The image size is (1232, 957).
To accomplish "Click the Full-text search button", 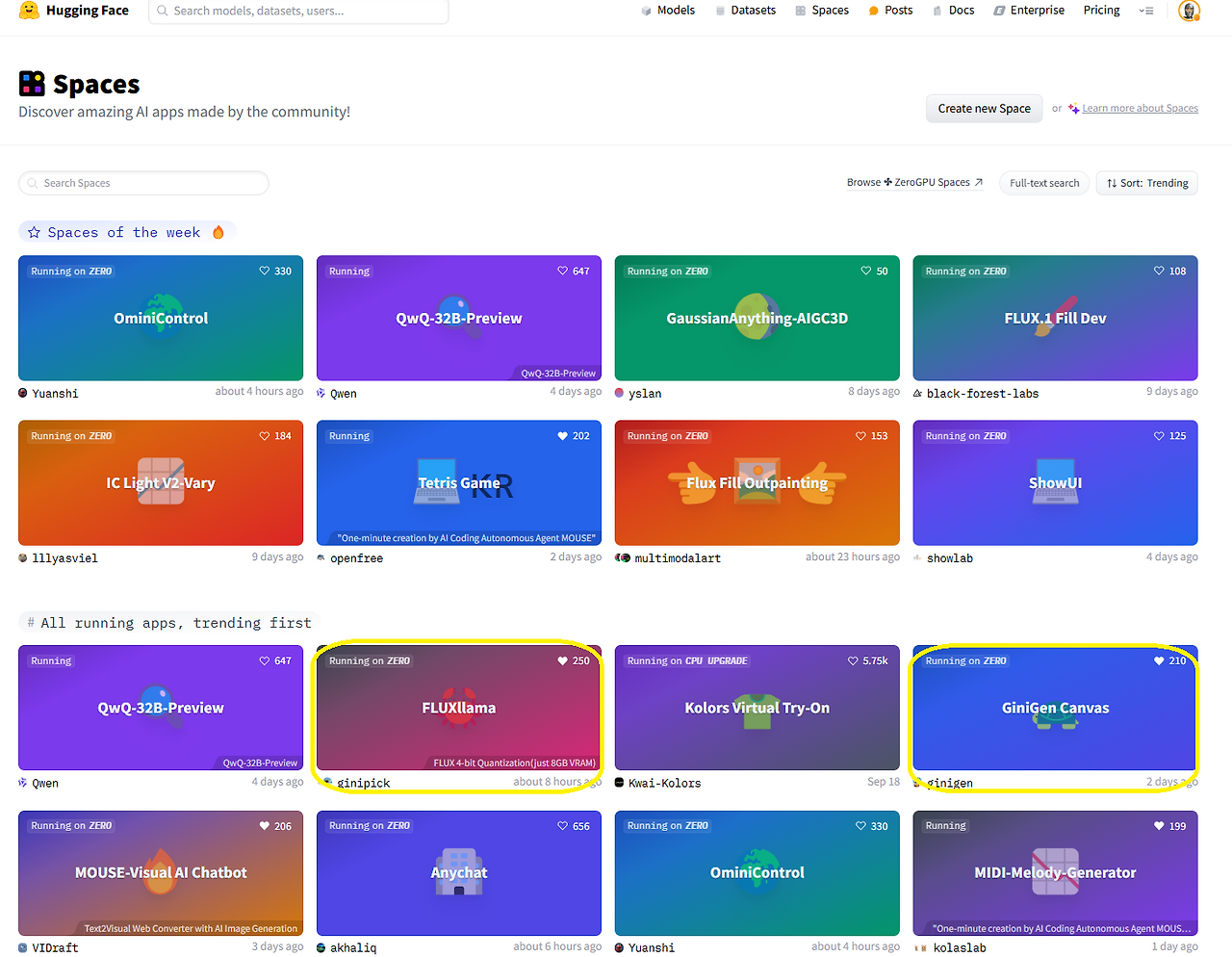I will 1044,183.
